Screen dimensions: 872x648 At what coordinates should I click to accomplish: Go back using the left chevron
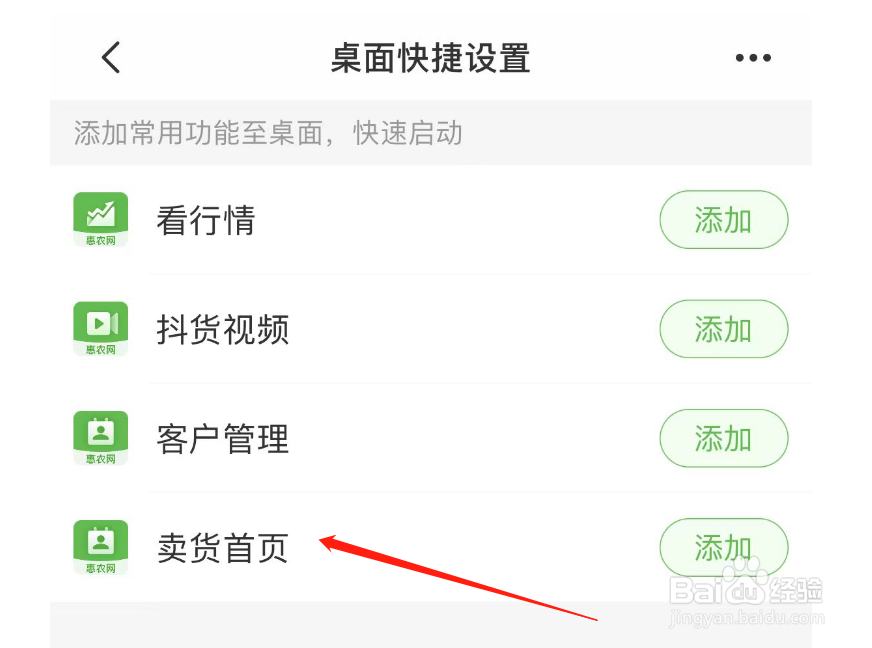coord(111,57)
